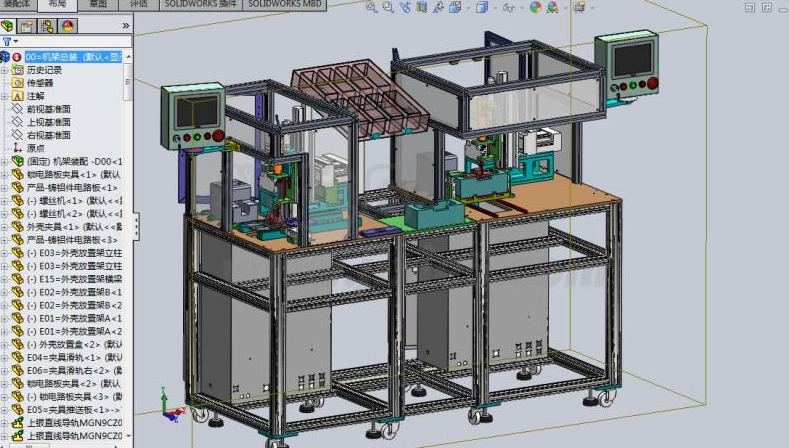The height and width of the screenshot is (448, 789).
Task: Open the SOLIDWORKS 插件 tab
Action: pyautogui.click(x=200, y=4)
